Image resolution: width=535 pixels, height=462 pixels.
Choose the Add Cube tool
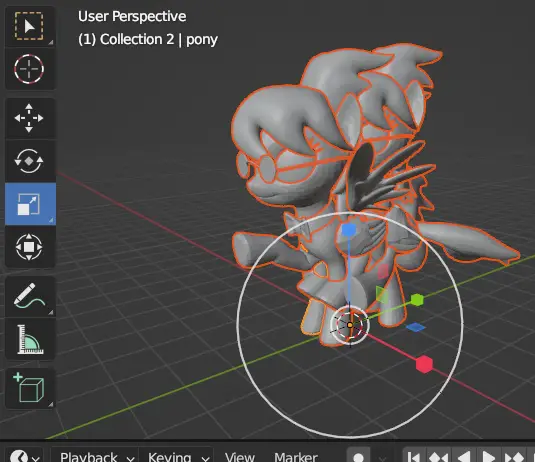coord(30,388)
